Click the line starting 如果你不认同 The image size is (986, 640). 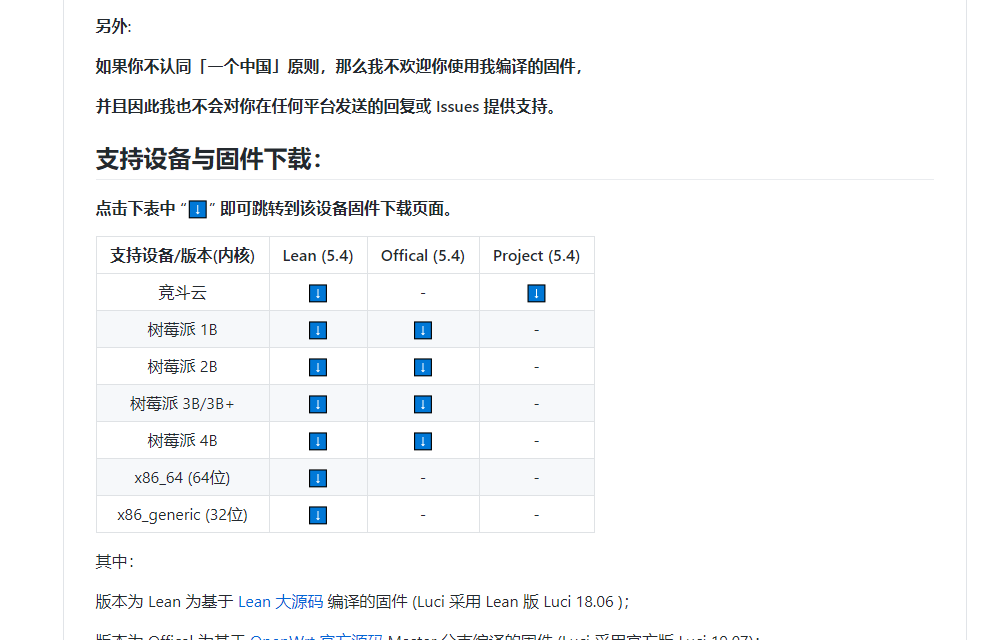point(340,66)
